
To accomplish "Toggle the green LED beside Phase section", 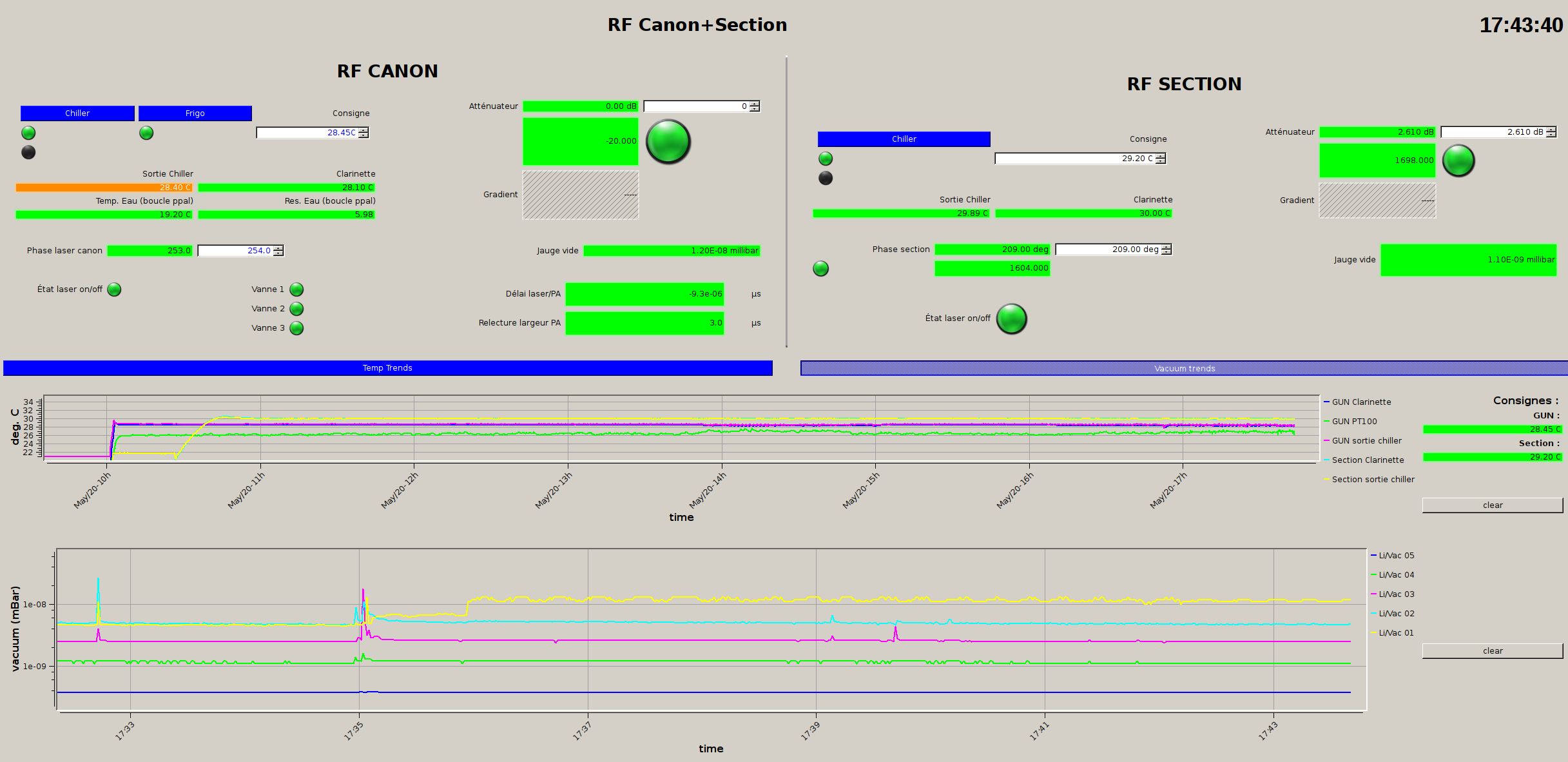I will tap(820, 268).
